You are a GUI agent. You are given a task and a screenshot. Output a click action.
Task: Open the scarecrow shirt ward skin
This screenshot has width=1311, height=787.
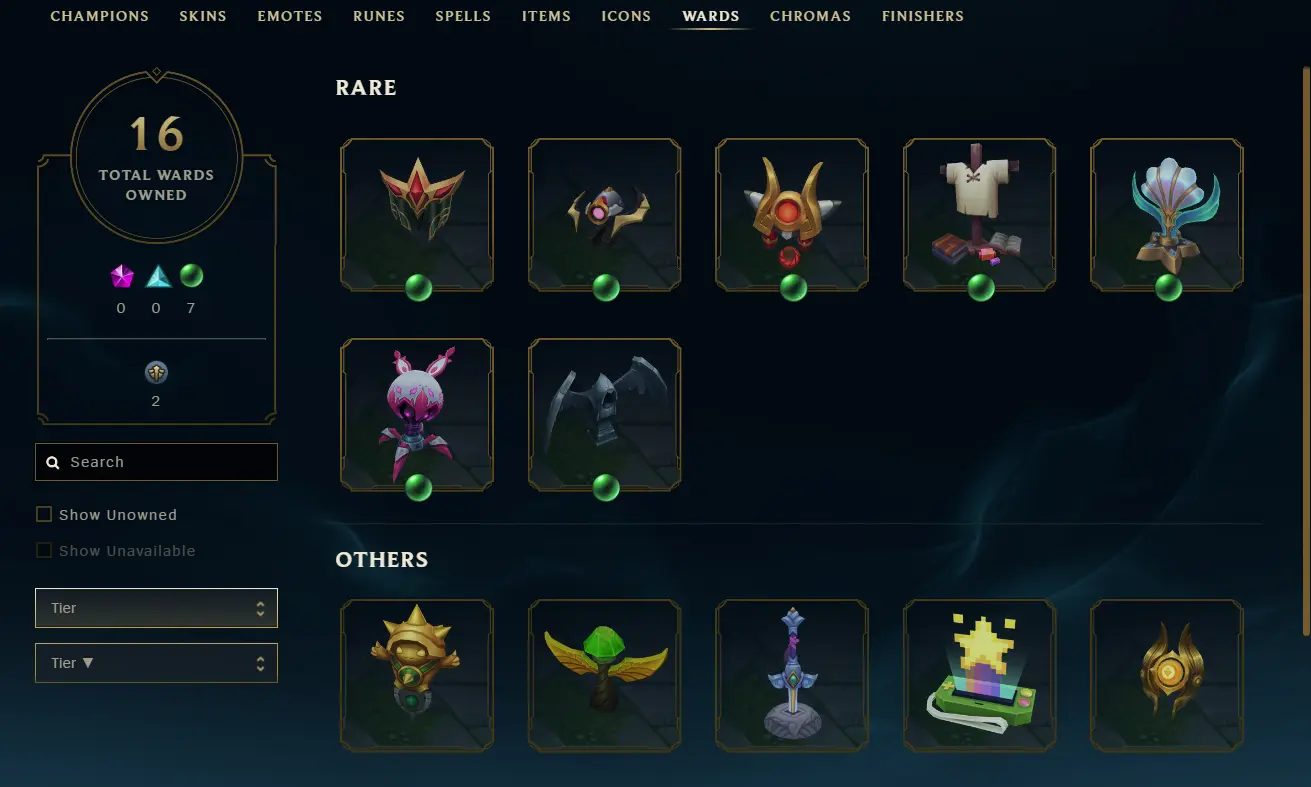click(x=980, y=215)
